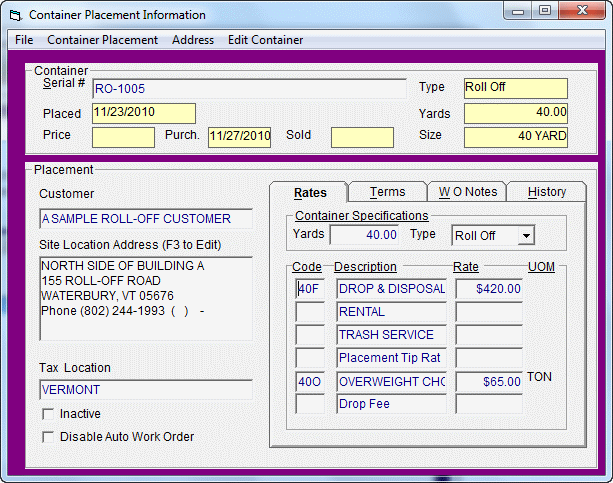
Task: Click the empty Price field
Action: click(123, 137)
